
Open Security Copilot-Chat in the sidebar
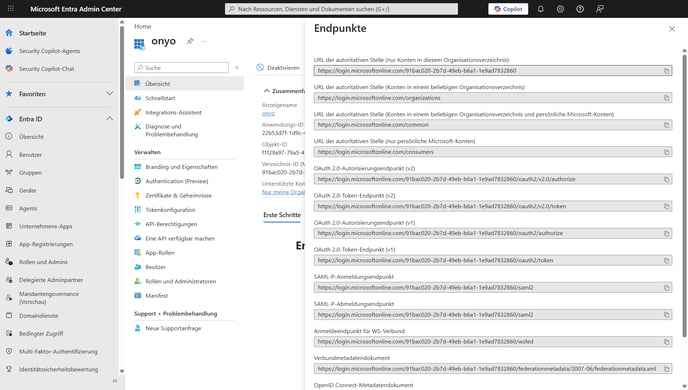tap(46, 69)
